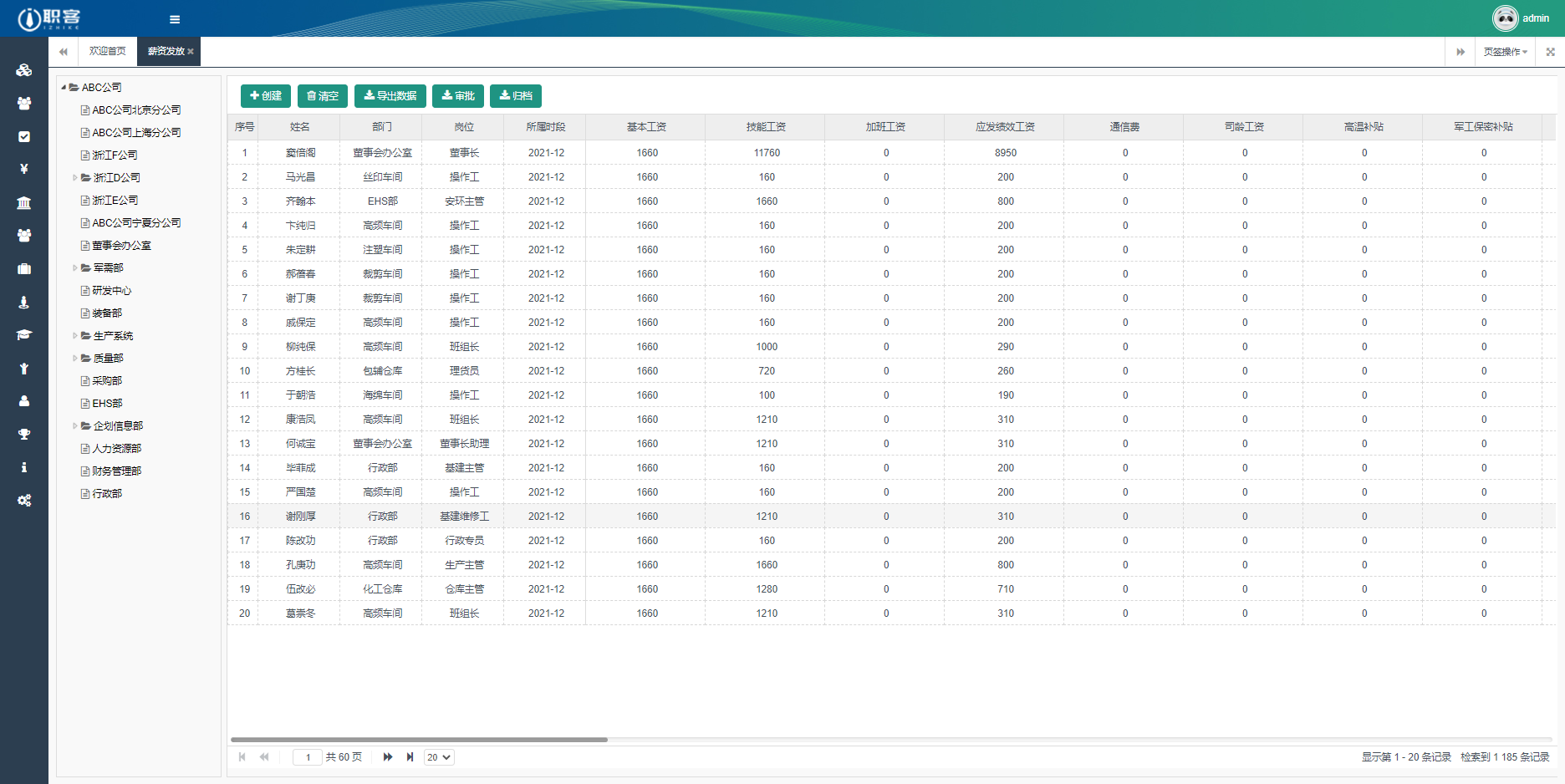Expand the 浙江D公司 tree node
Image resolution: width=1565 pixels, height=784 pixels.
click(x=75, y=178)
